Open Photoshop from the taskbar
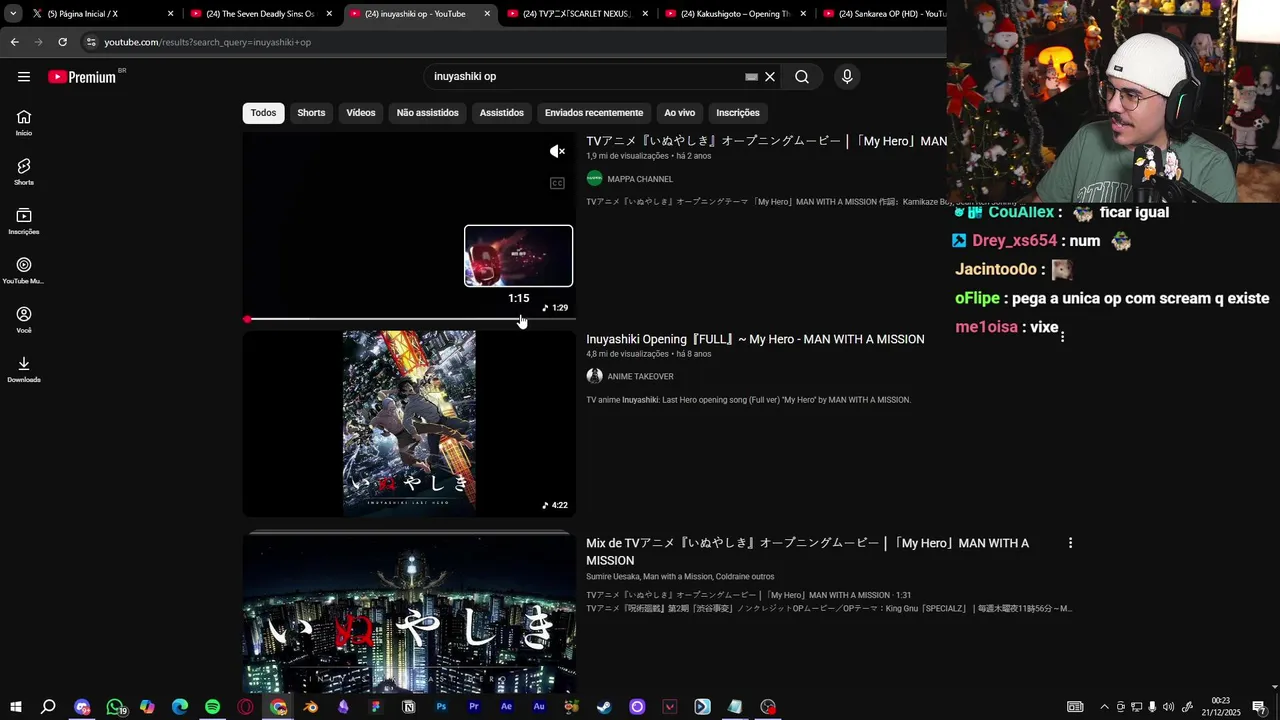 click(x=441, y=707)
